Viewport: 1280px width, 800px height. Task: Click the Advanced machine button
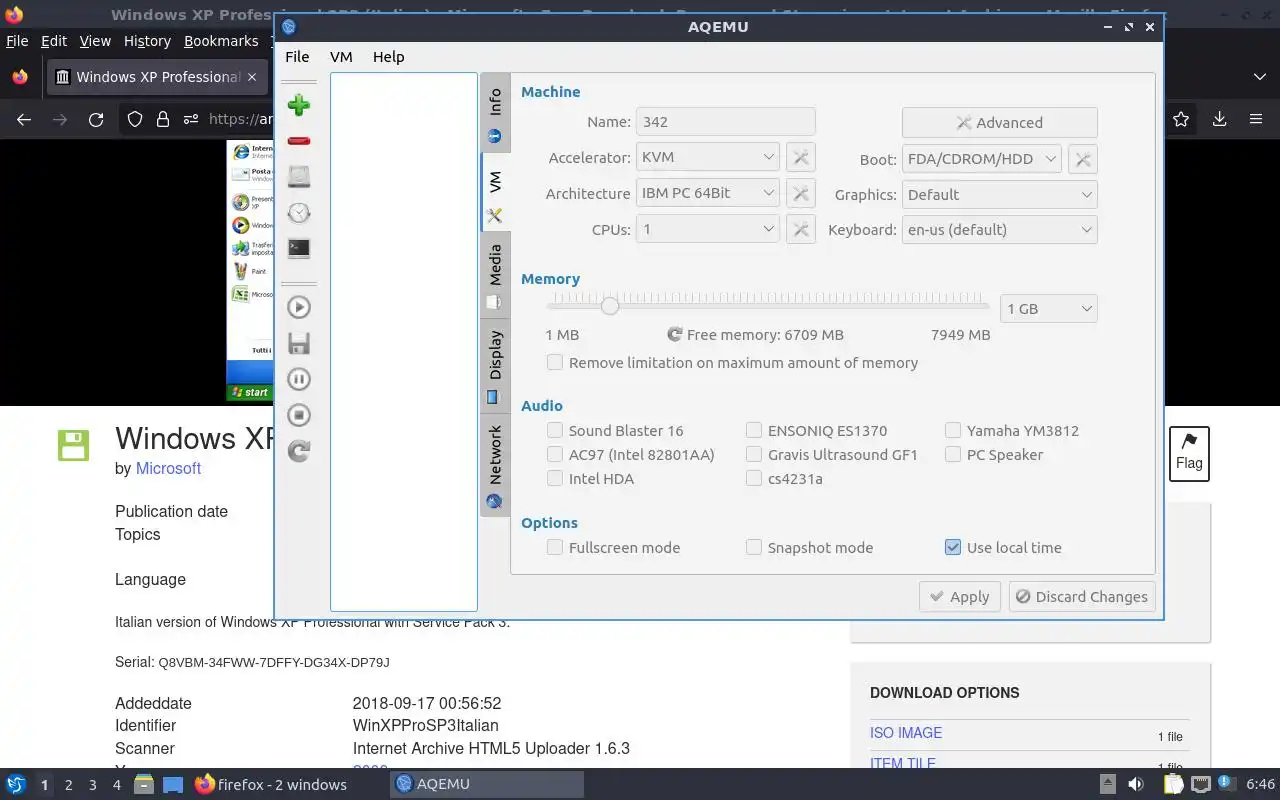pos(999,123)
